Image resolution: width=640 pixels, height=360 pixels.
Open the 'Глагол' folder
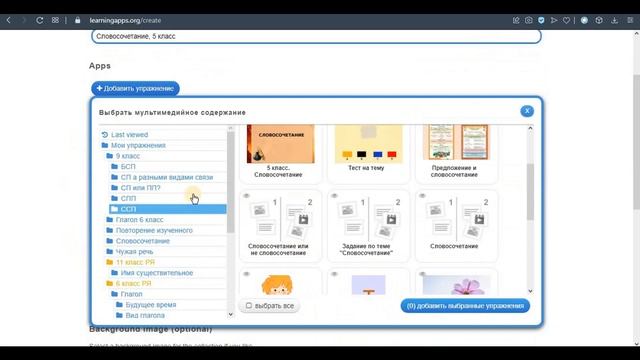(x=131, y=294)
